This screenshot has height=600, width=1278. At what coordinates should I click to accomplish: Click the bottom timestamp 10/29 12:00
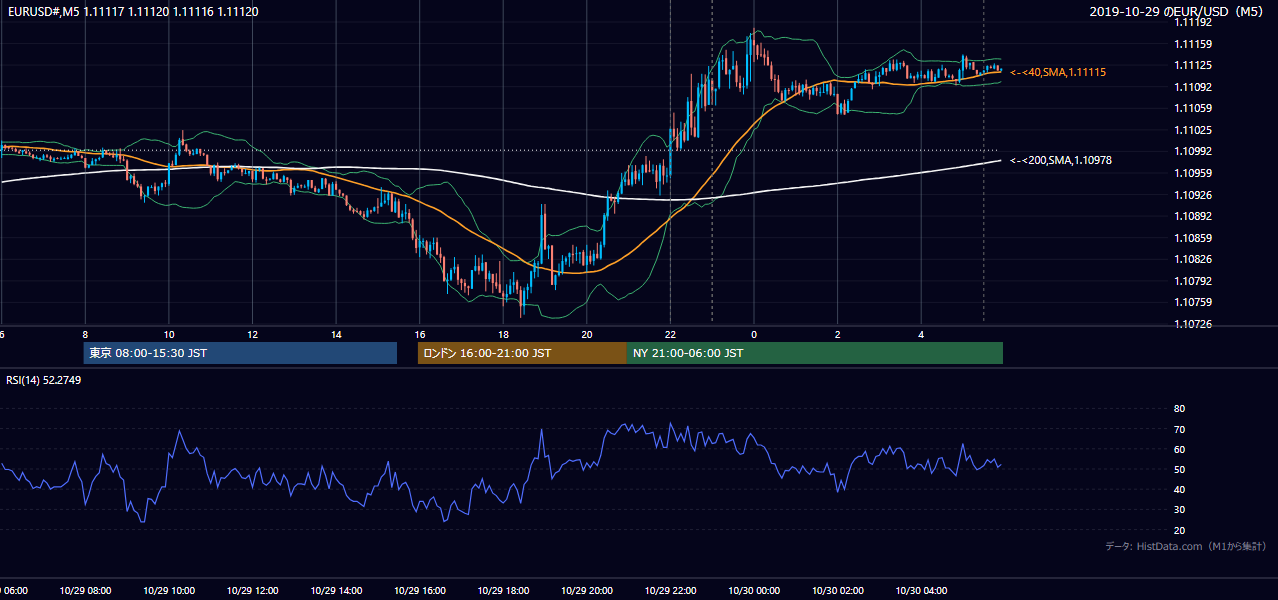coord(252,591)
